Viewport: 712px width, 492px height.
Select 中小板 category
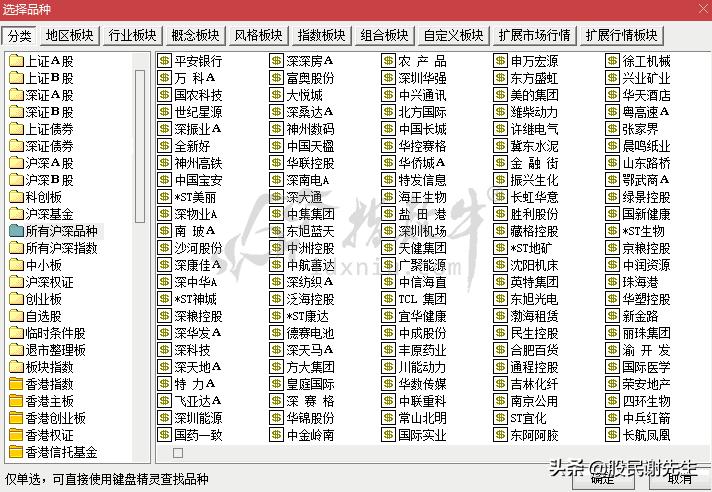point(43,265)
